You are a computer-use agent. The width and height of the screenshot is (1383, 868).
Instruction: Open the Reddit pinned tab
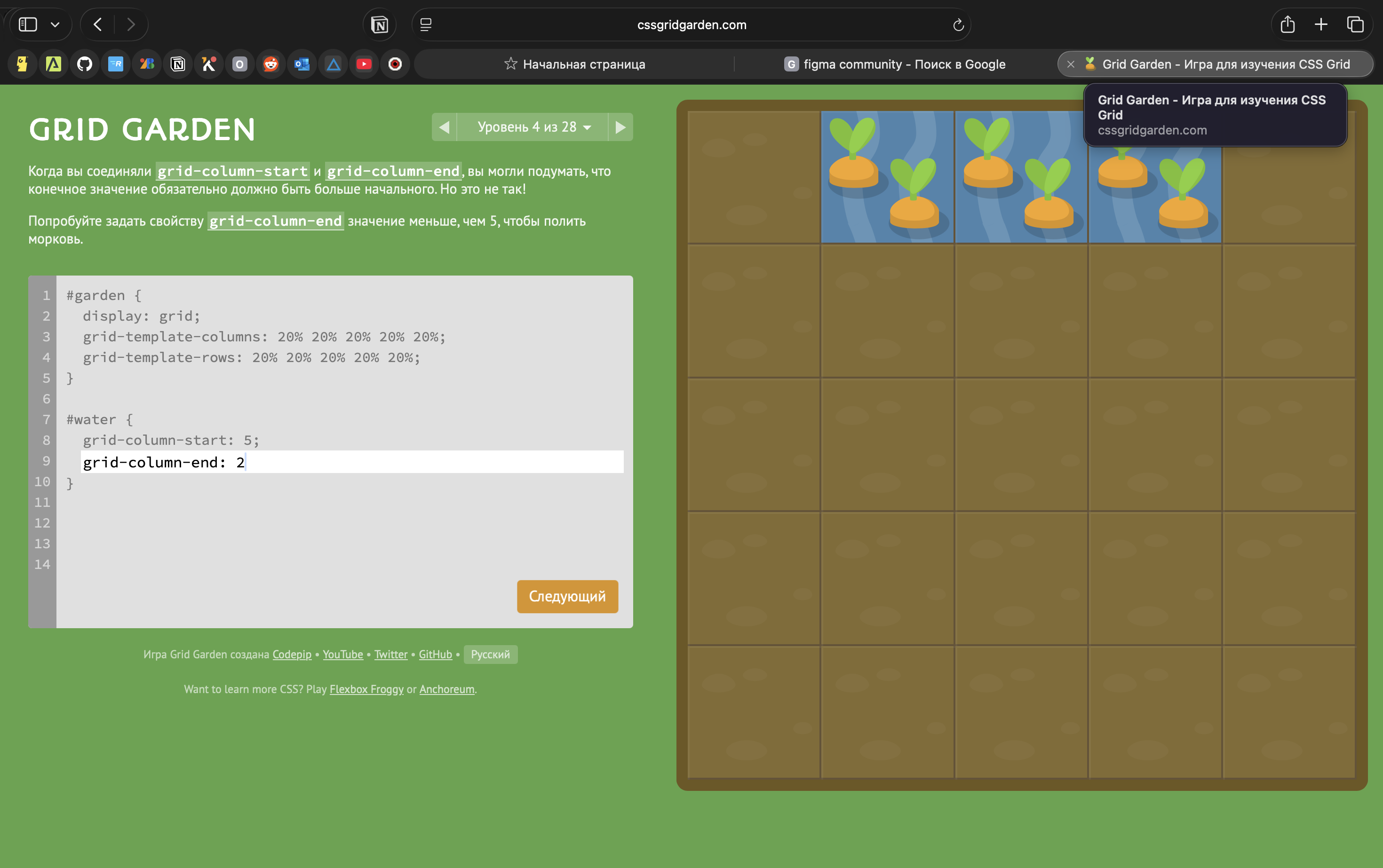point(270,64)
